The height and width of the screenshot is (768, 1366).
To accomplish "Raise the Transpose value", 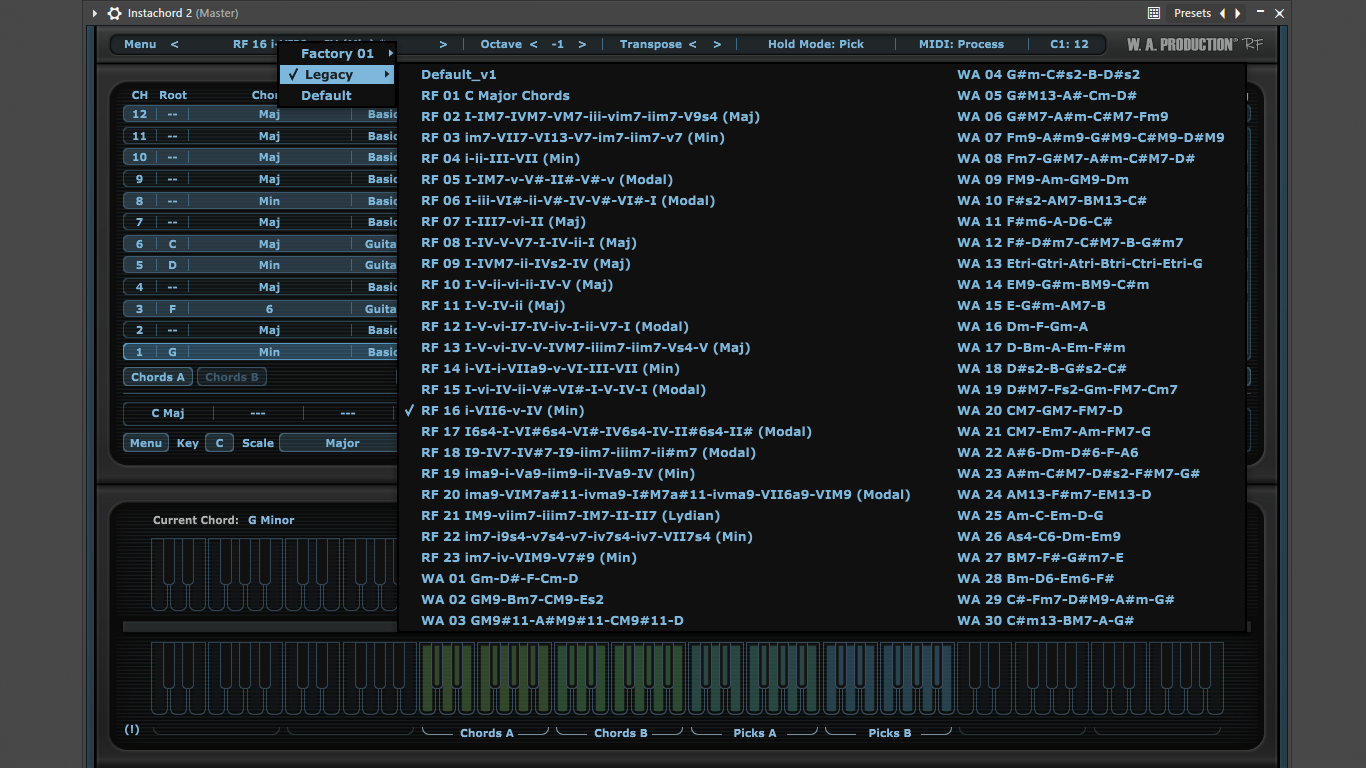I will point(717,44).
